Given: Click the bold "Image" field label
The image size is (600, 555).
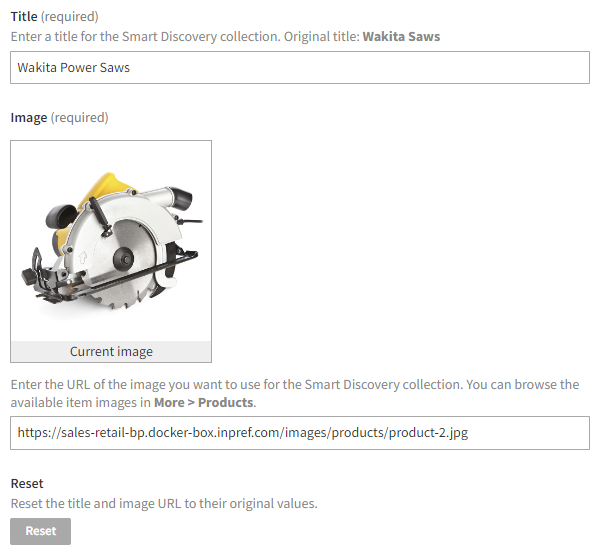Looking at the screenshot, I should coord(28,118).
